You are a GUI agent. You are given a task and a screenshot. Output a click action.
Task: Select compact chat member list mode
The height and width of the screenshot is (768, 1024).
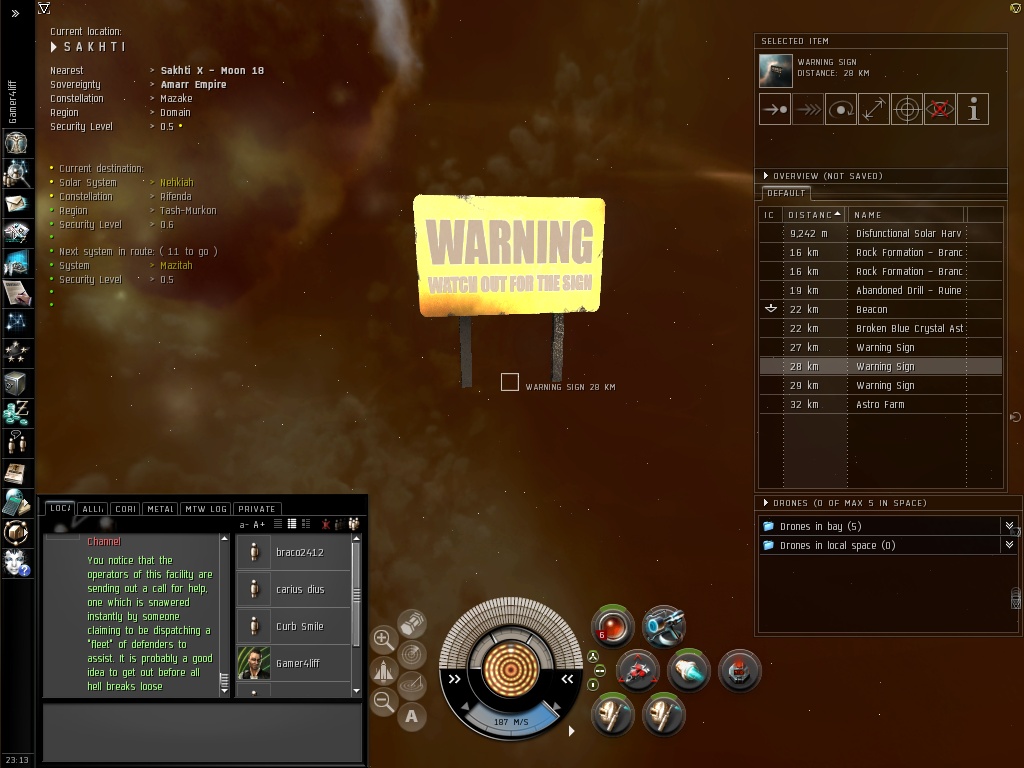[x=278, y=524]
